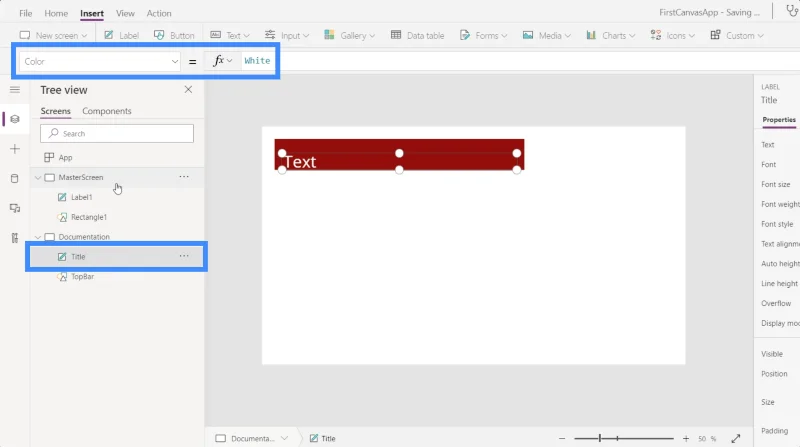Click the Insert plus sidebar icon
800x447 pixels.
point(15,149)
